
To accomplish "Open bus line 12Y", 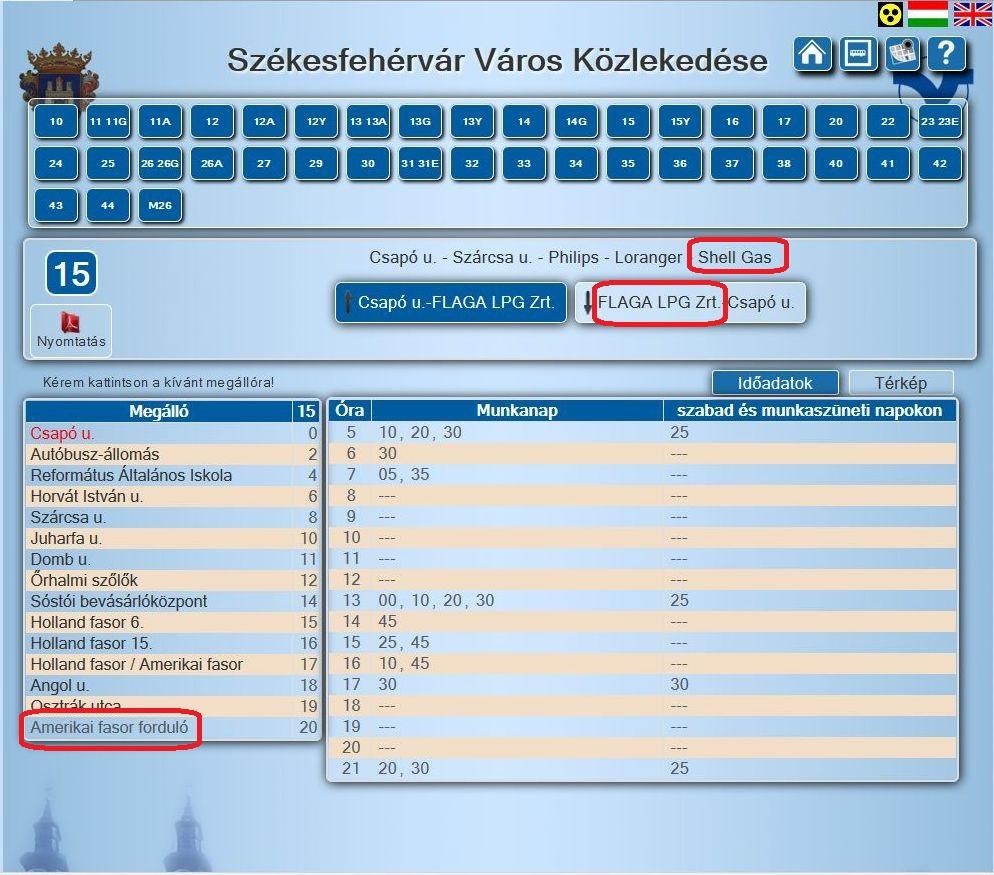I will click(316, 121).
